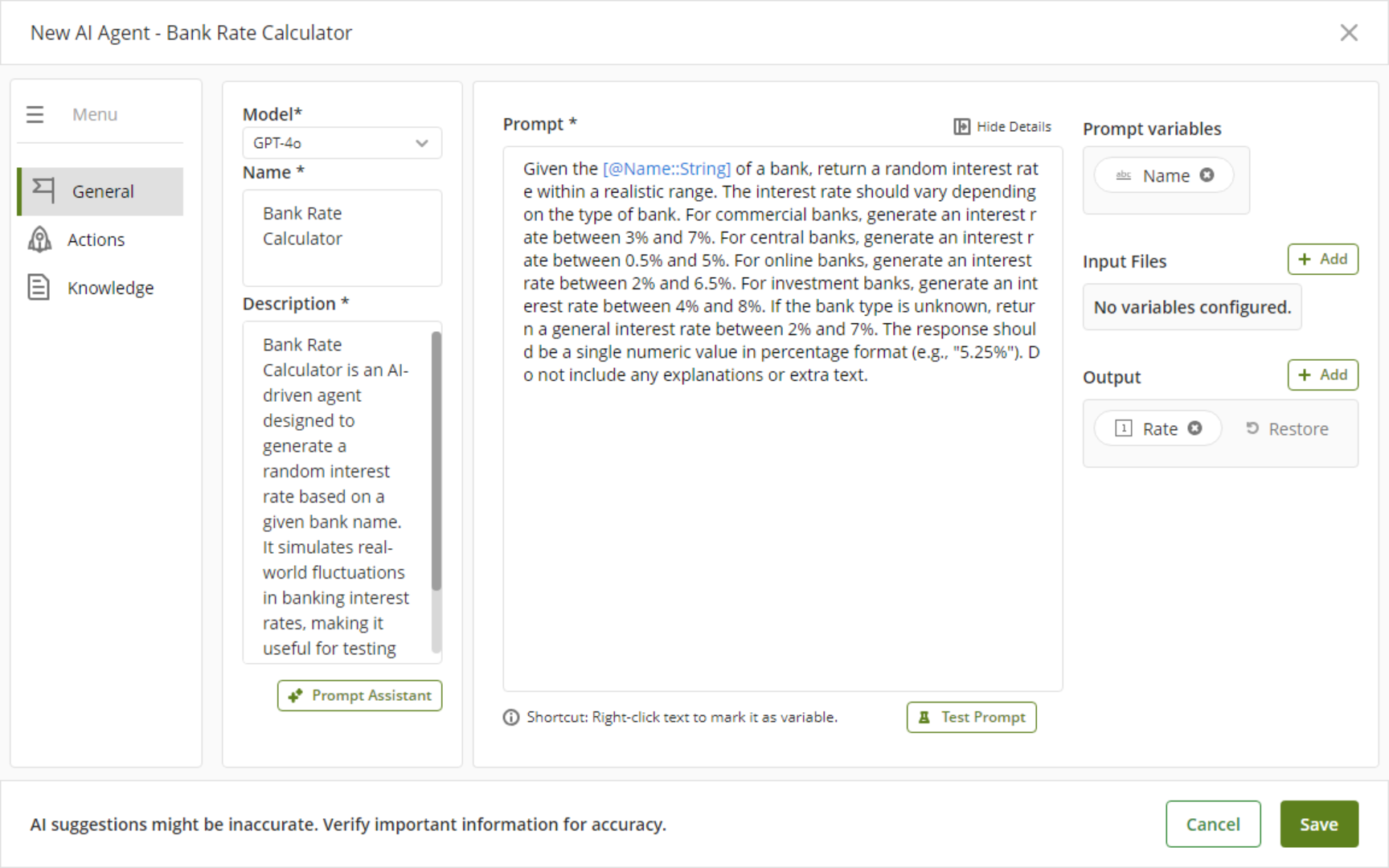The image size is (1389, 868).
Task: Cancel the agent creation
Action: click(1212, 825)
